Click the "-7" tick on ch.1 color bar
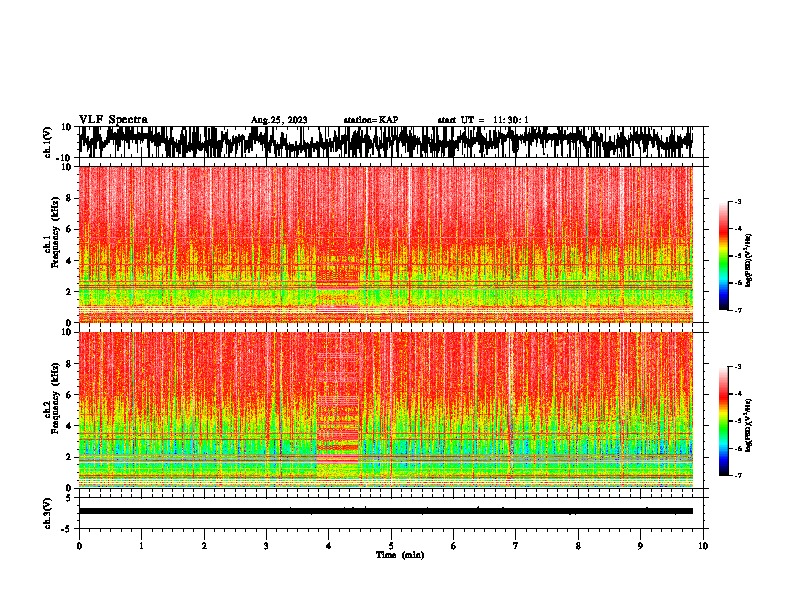The width and height of the screenshot is (792, 612). (x=738, y=310)
